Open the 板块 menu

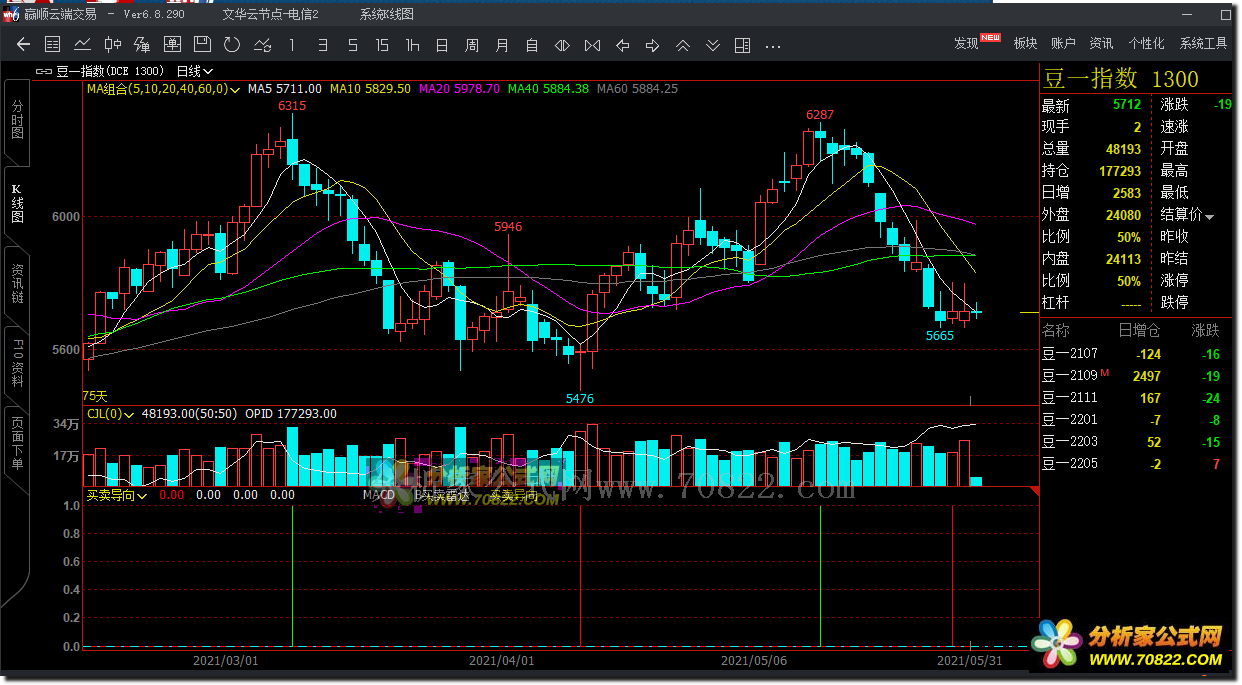pos(1025,43)
